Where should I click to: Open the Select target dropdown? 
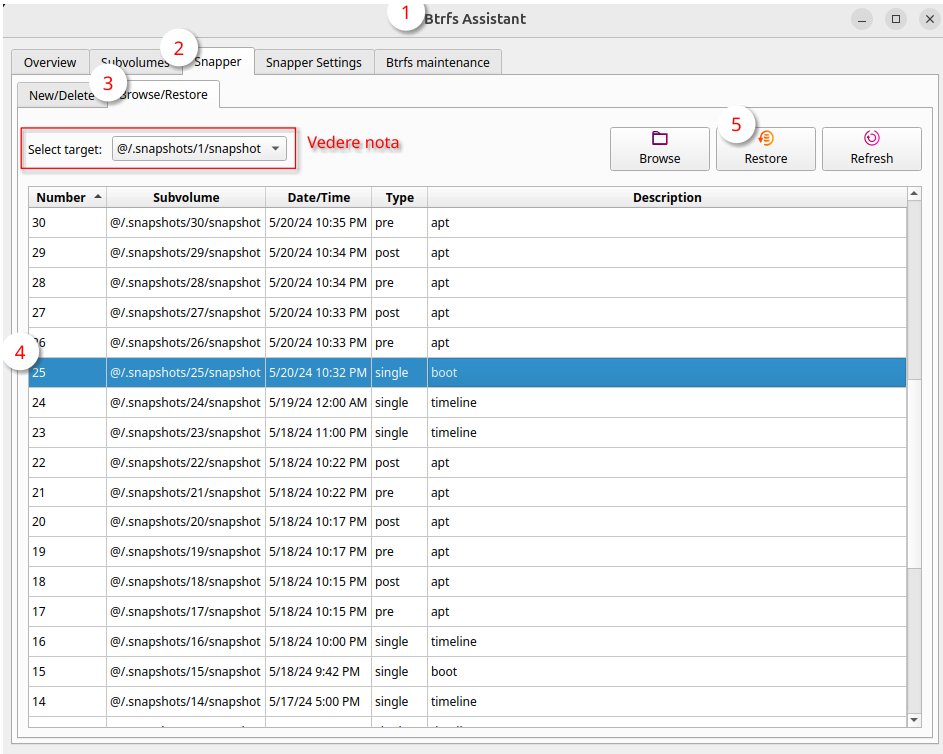tap(199, 149)
